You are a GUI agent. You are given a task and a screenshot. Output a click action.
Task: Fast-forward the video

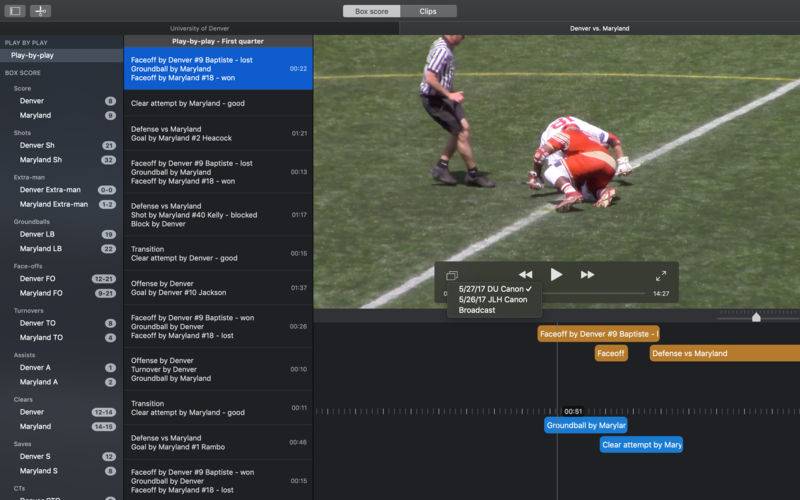pos(587,274)
